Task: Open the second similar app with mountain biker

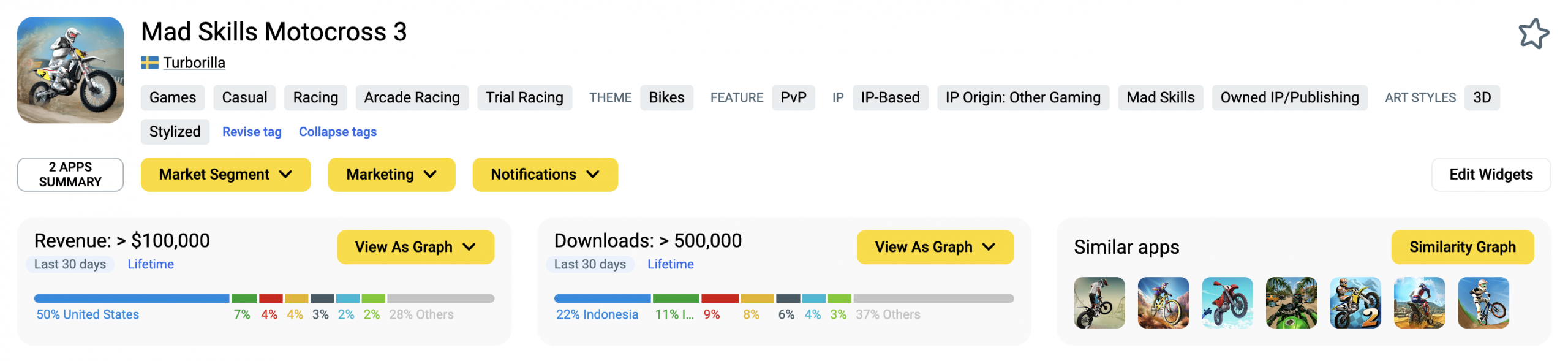Action: (x=1163, y=303)
